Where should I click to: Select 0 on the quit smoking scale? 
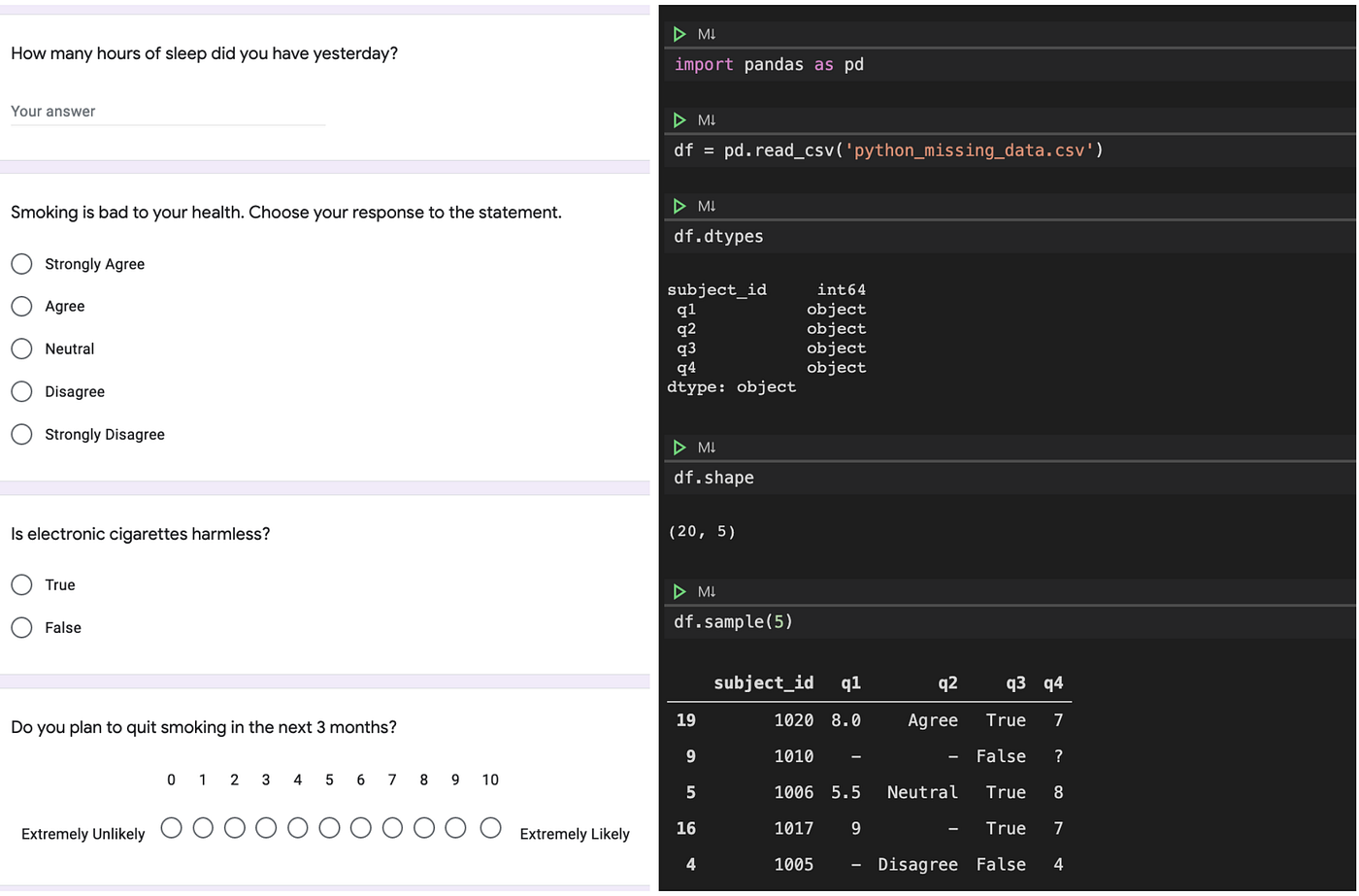point(171,827)
